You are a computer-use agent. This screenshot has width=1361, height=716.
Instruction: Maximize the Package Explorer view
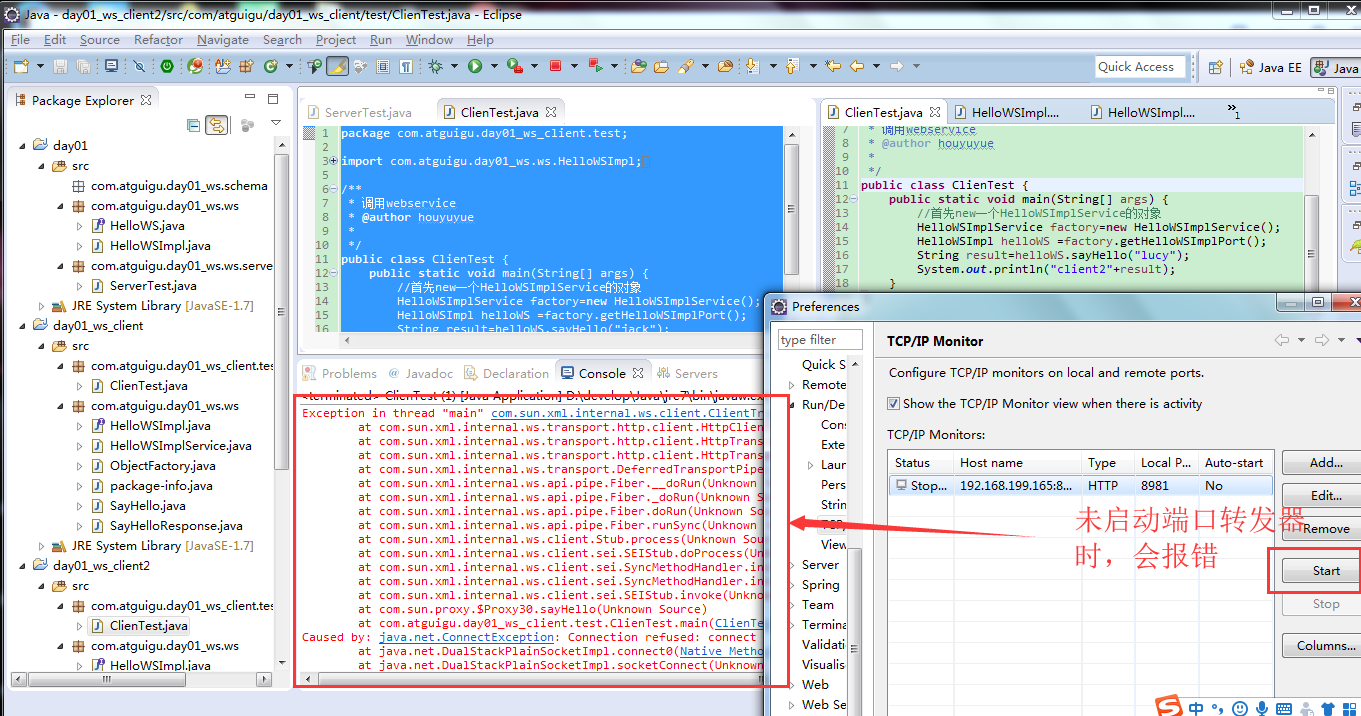pyautogui.click(x=273, y=99)
